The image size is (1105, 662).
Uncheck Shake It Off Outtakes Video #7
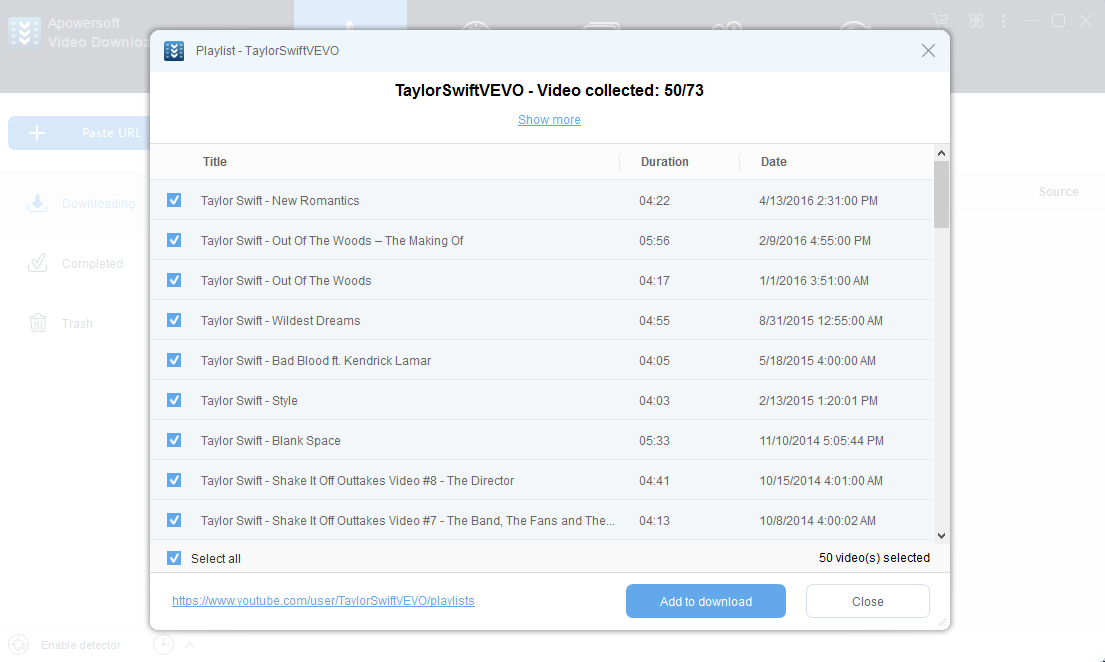174,520
